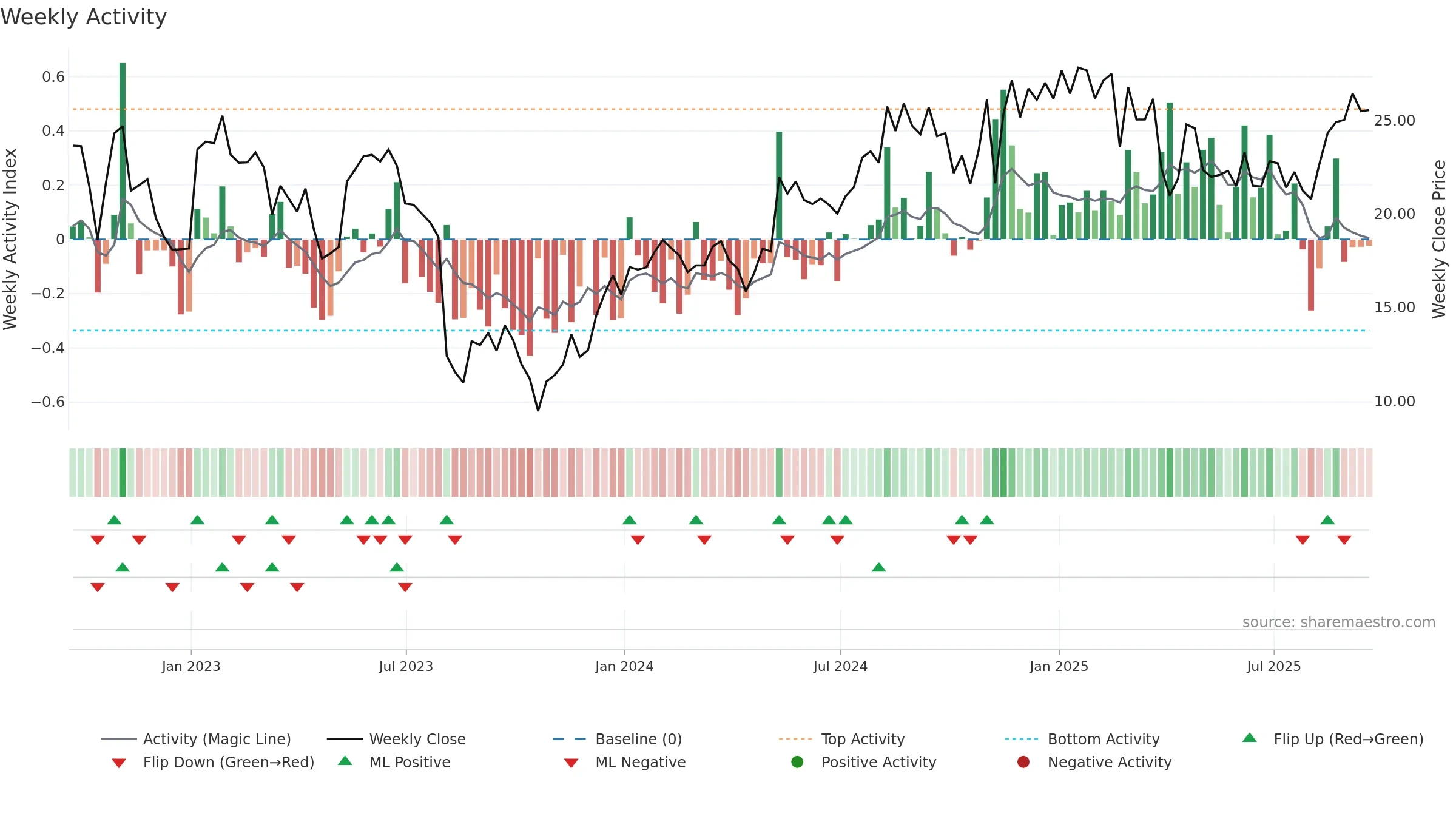Click the Positive Activity green circle icon
This screenshot has width=1456, height=819.
pyautogui.click(x=797, y=761)
